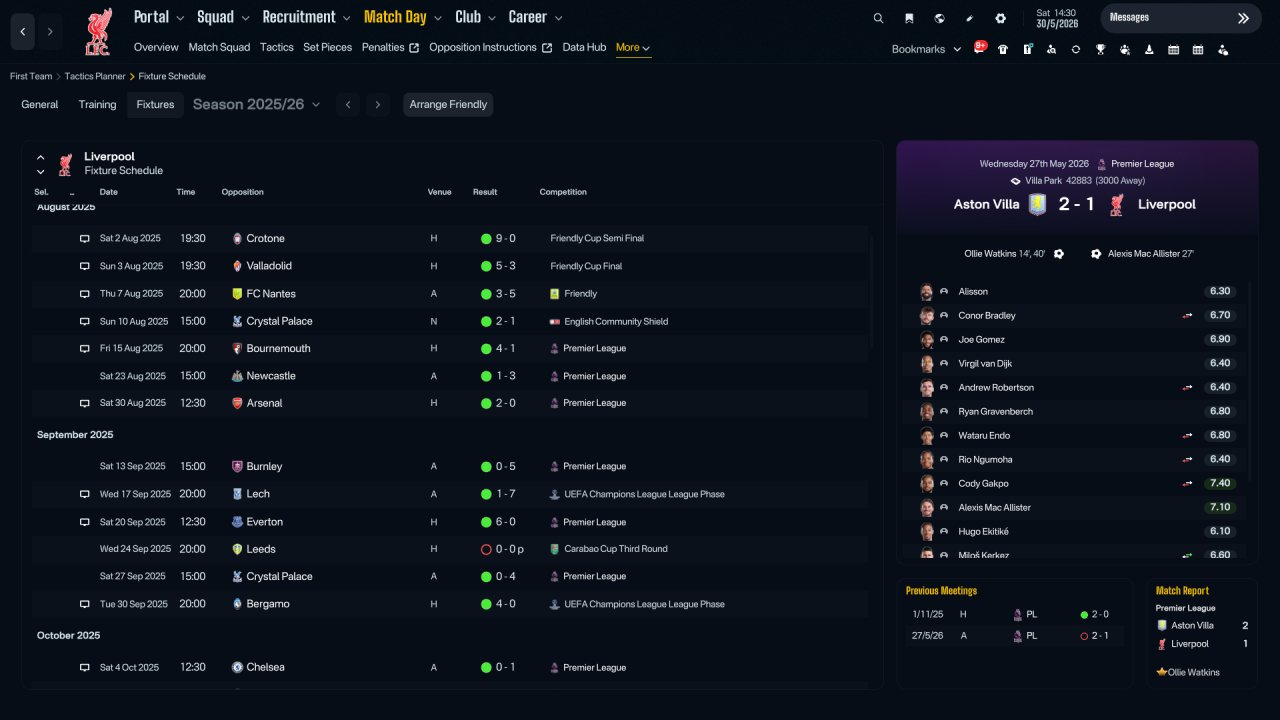Sort by the Competition column header
Viewport: 1280px width, 720px height.
coord(563,192)
